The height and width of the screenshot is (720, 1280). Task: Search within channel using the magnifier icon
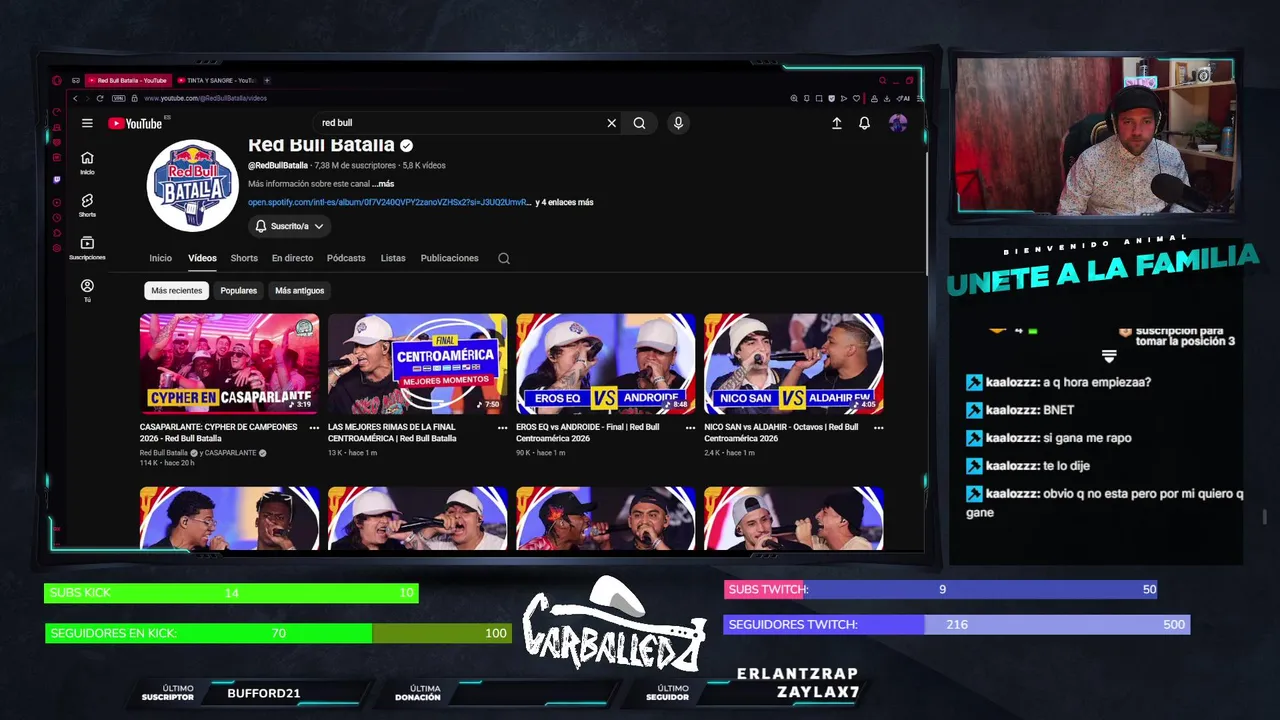[504, 258]
